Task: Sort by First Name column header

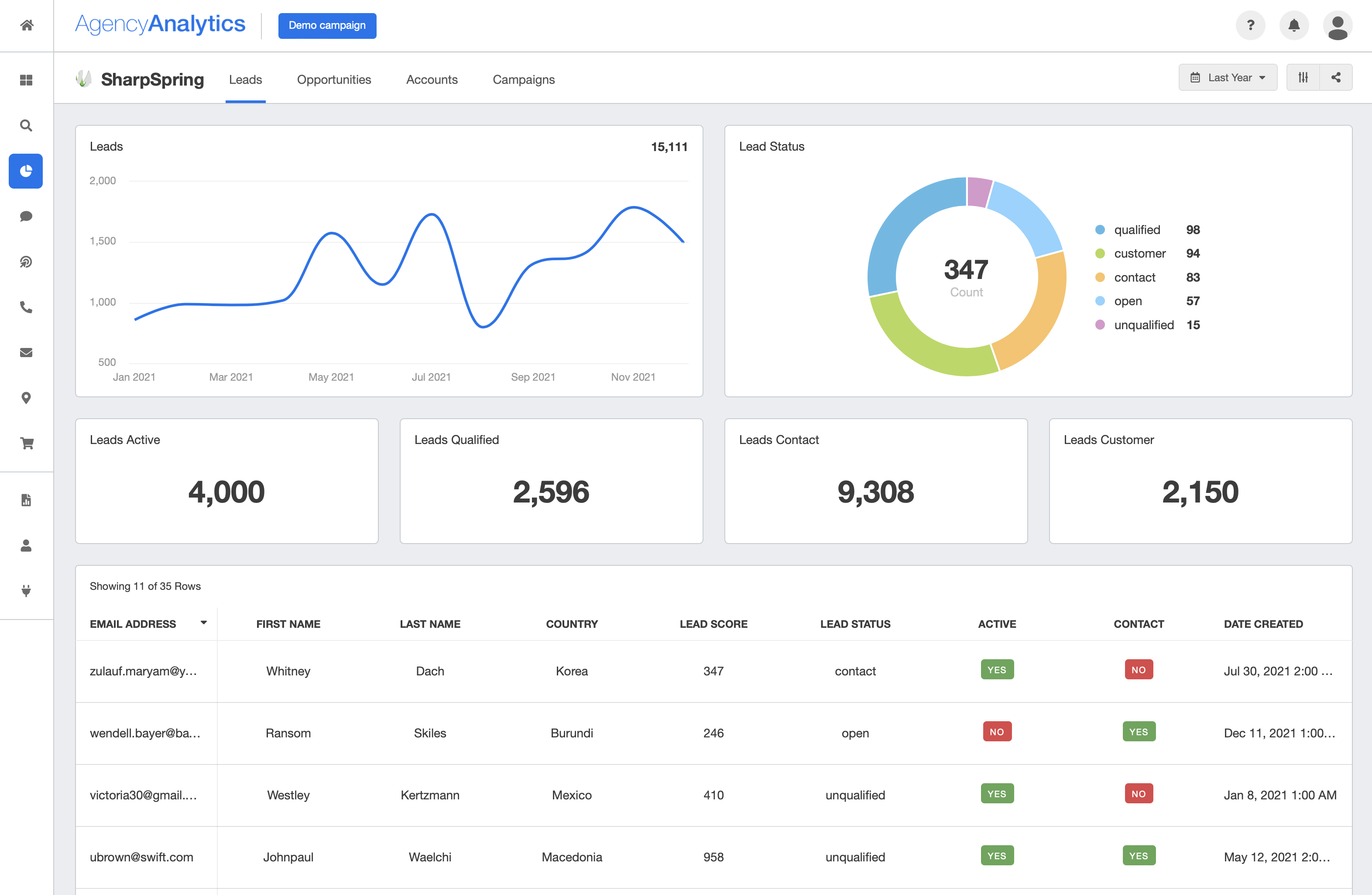Action: click(x=288, y=624)
